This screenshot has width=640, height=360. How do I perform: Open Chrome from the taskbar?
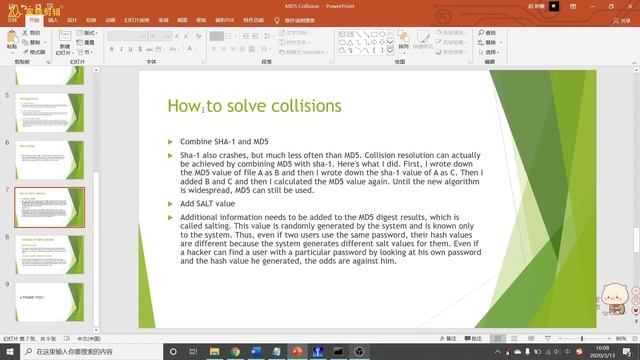tap(235, 351)
